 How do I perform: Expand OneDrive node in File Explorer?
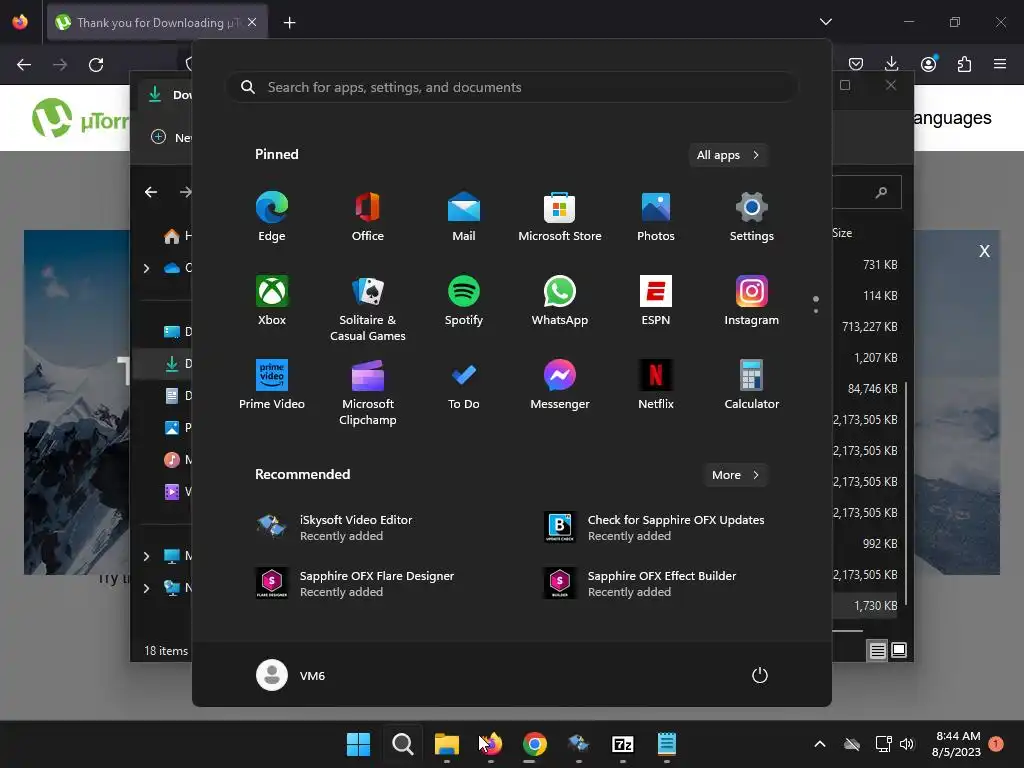(146, 268)
